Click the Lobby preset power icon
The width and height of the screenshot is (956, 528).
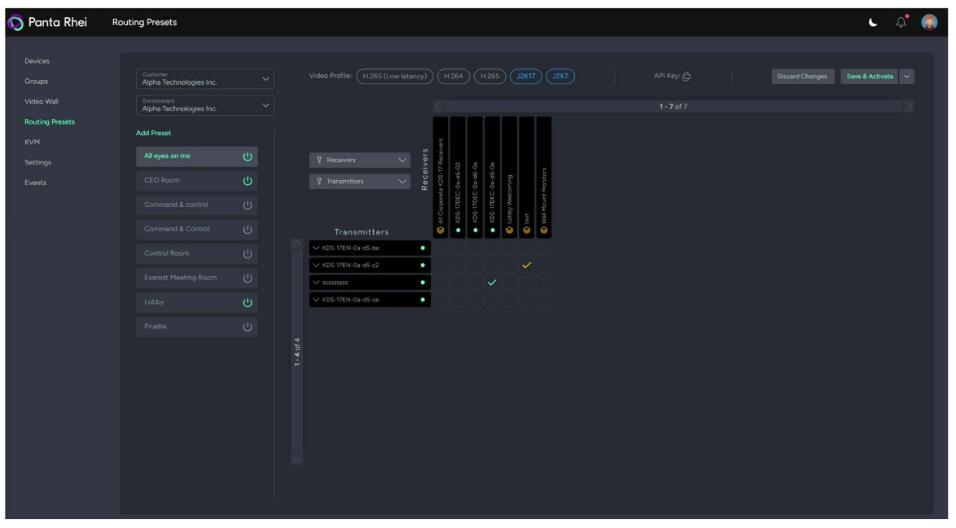247,301
